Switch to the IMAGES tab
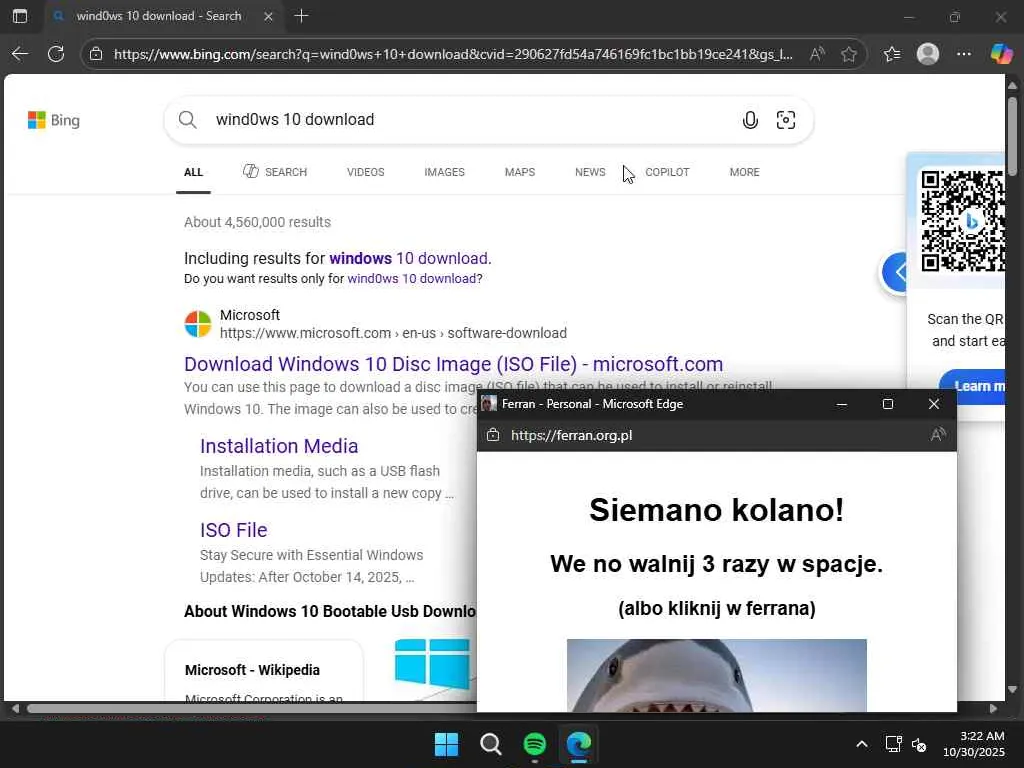This screenshot has width=1024, height=768. click(444, 172)
